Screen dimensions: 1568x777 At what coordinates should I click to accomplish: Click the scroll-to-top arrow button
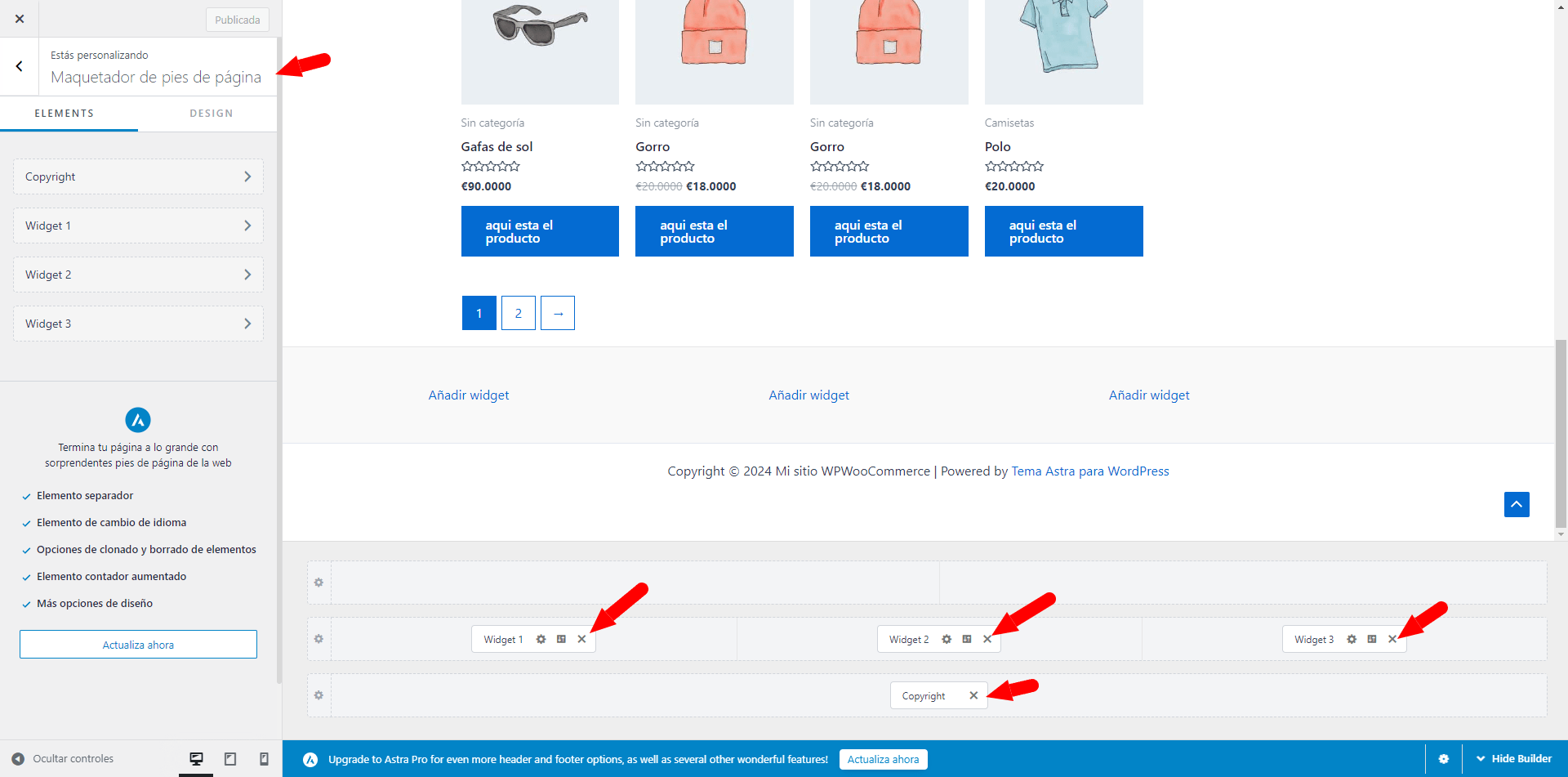1517,504
